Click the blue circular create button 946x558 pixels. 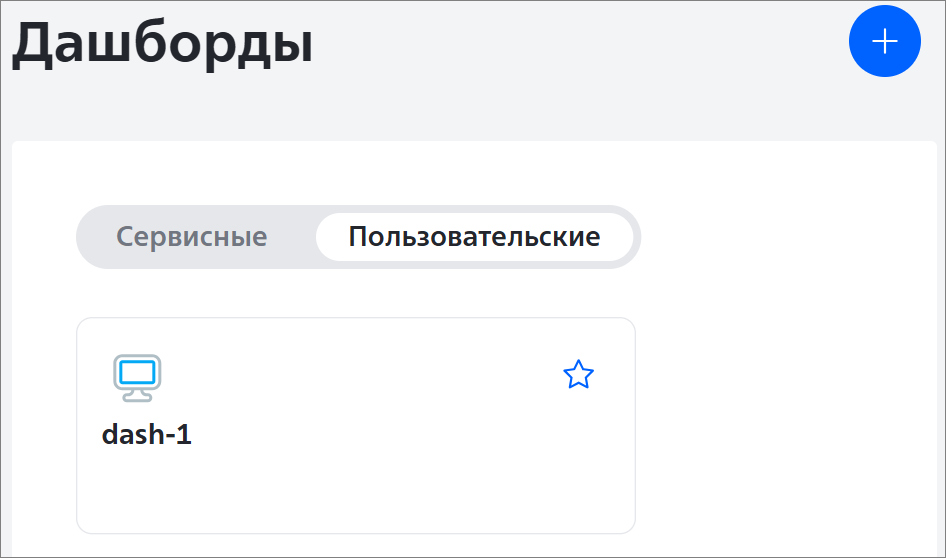[x=884, y=41]
